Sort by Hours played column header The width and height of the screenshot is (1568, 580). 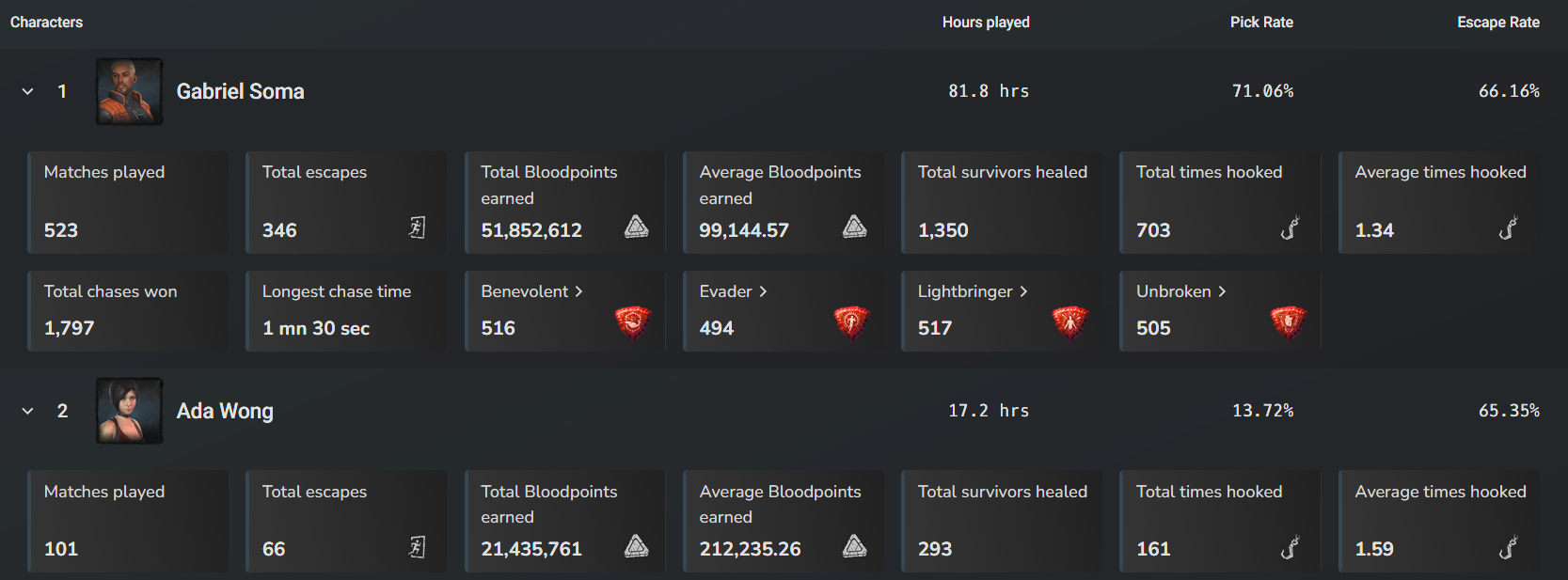(986, 22)
